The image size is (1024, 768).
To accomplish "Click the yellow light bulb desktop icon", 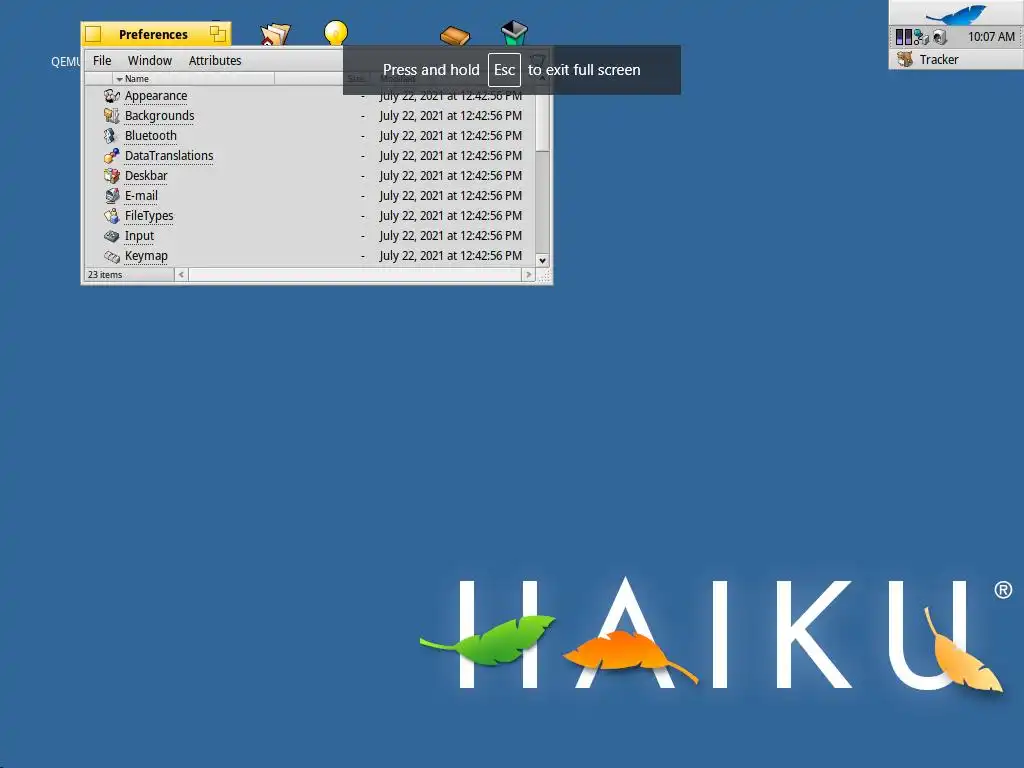I will 336,33.
